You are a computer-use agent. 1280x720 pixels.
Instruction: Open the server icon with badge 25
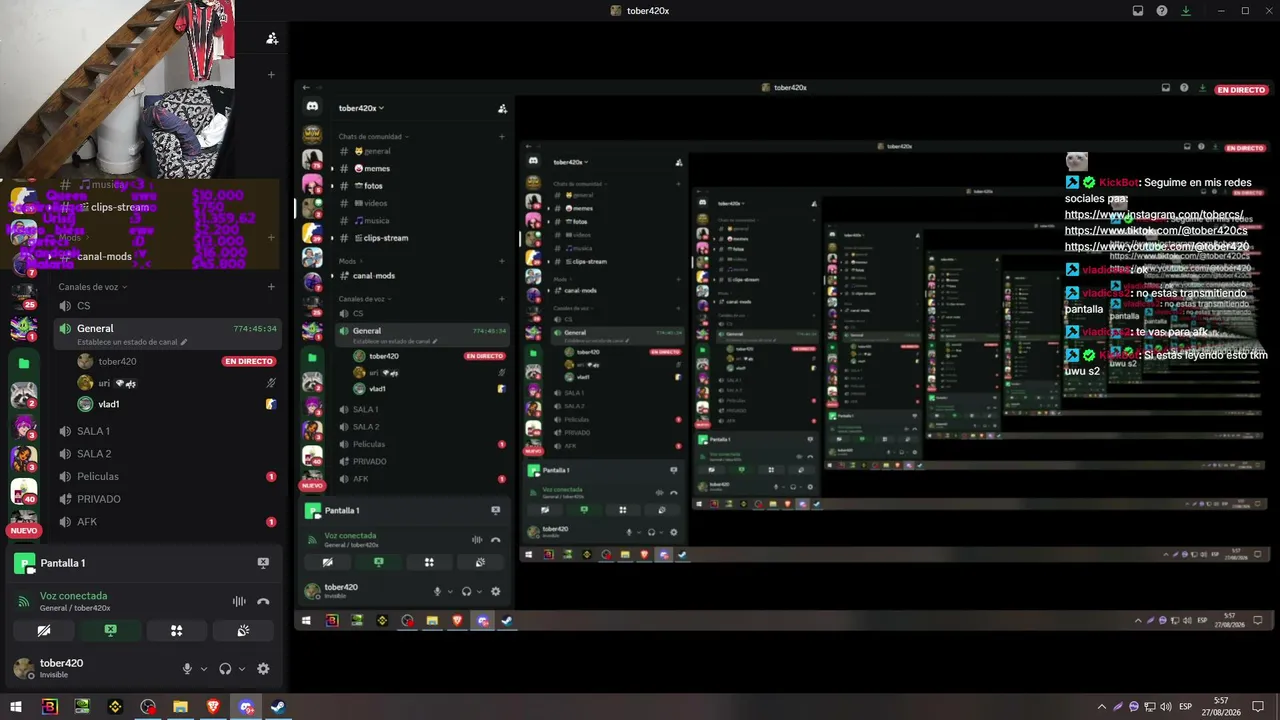tap(24, 296)
